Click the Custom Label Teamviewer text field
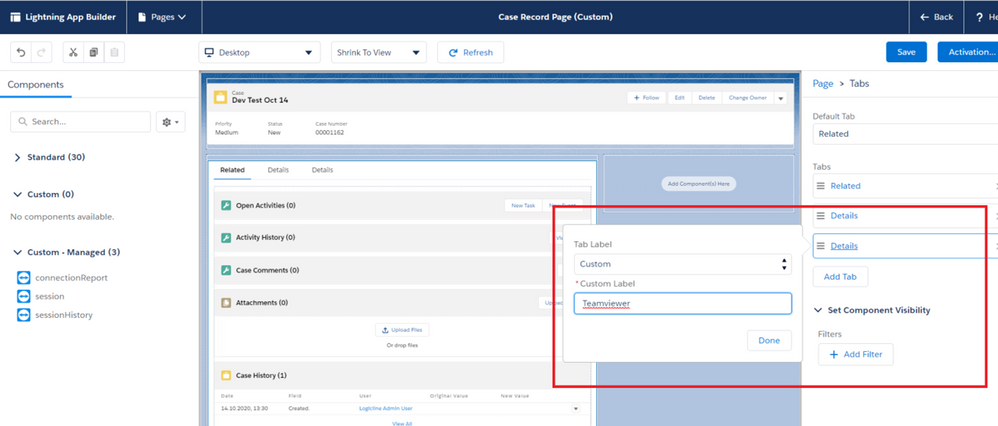The image size is (998, 426). (x=682, y=304)
